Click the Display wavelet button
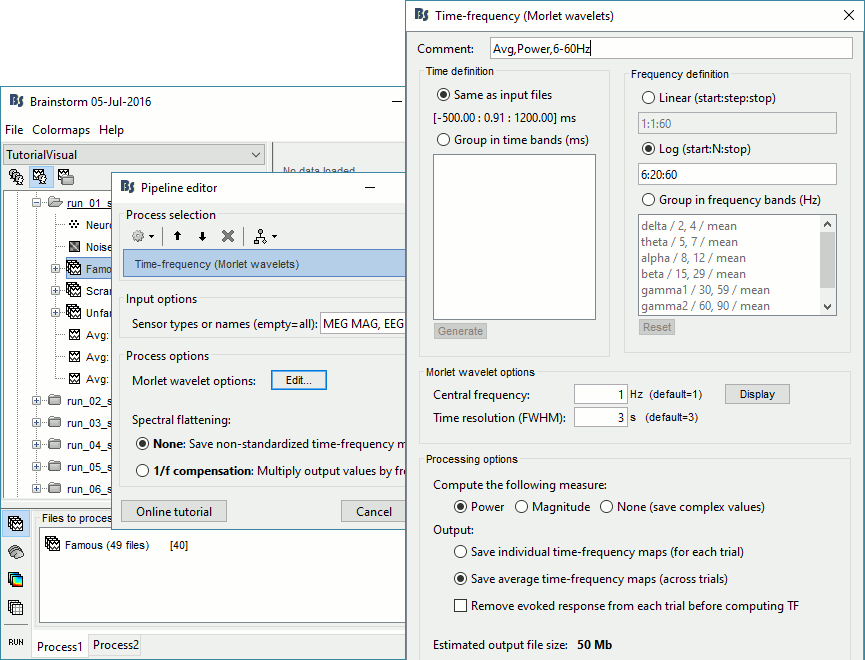 (x=756, y=394)
